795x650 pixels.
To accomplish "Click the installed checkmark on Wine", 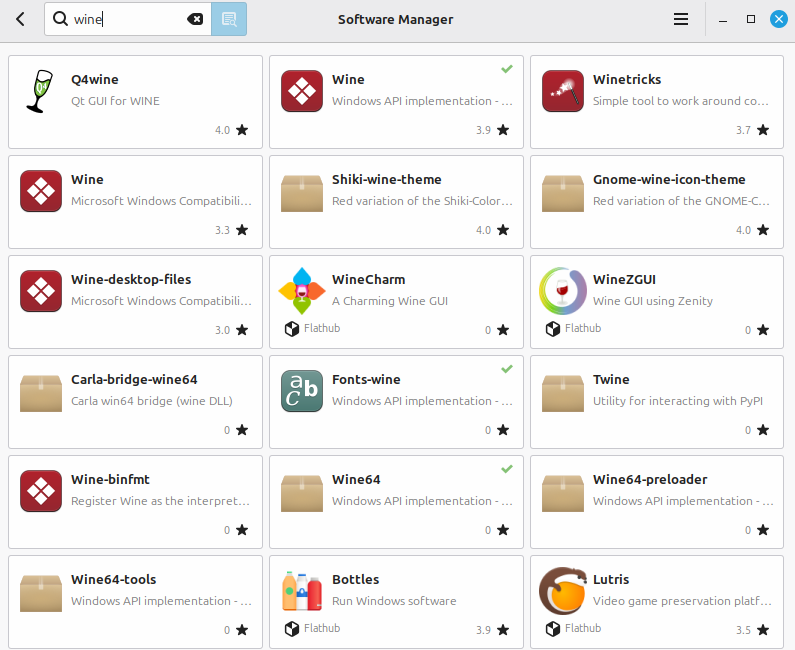I will 507,69.
